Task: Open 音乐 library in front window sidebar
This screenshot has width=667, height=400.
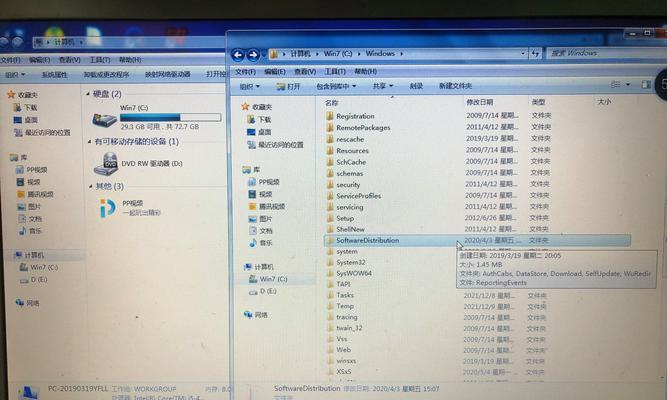Action: coord(265,243)
